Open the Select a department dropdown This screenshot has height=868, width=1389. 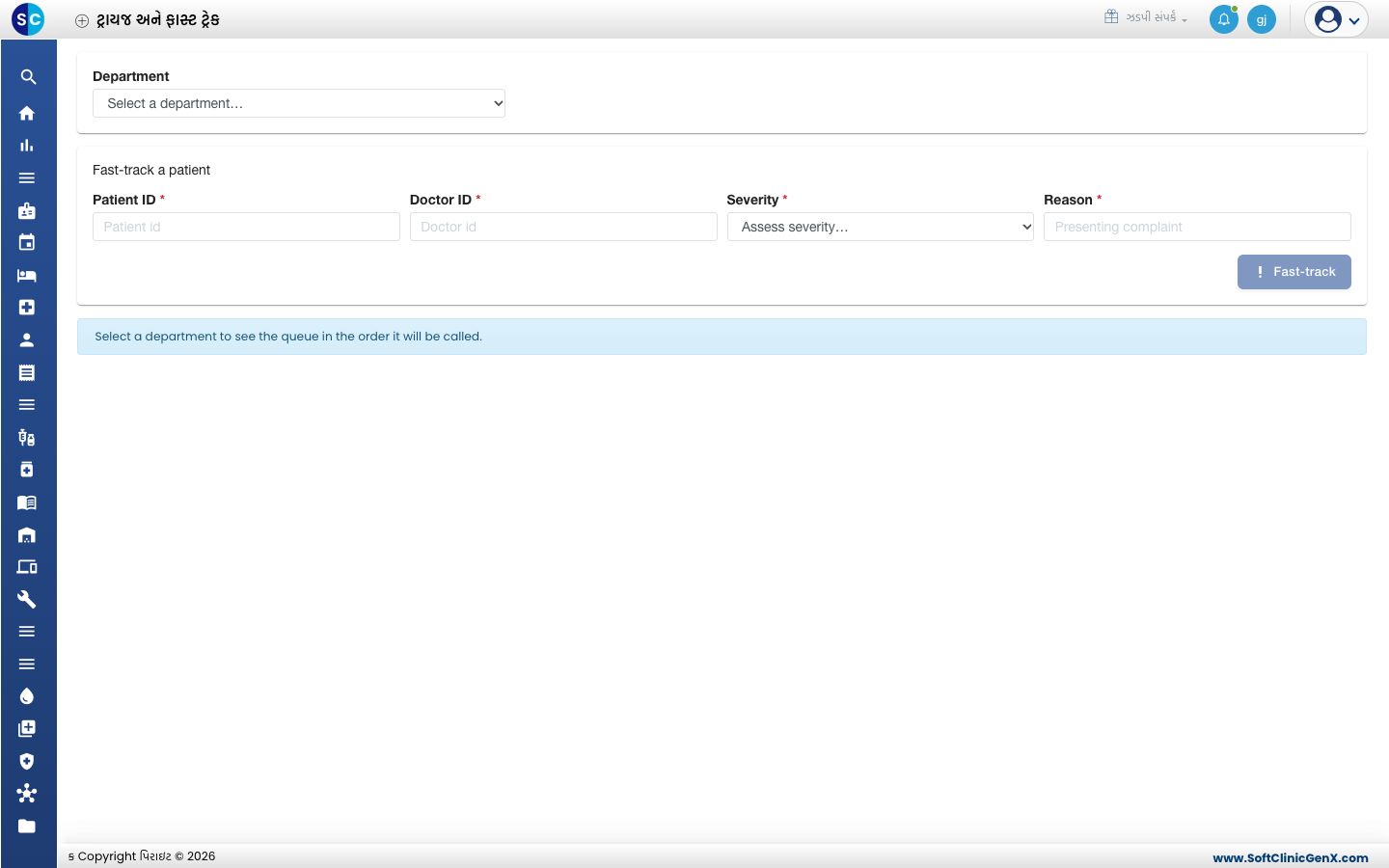(x=299, y=103)
